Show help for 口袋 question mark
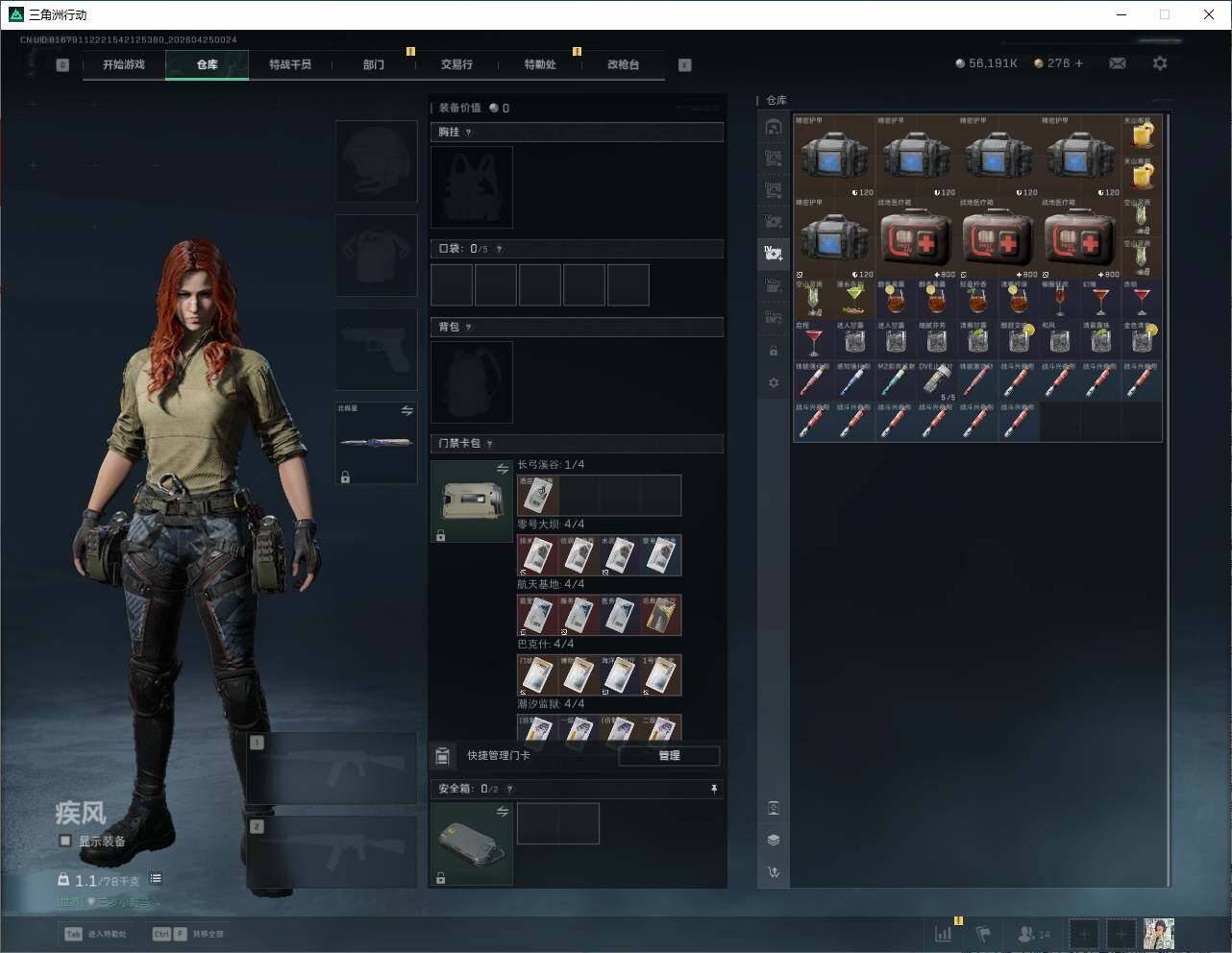Screen dimensions: 1232x953 tap(499, 249)
